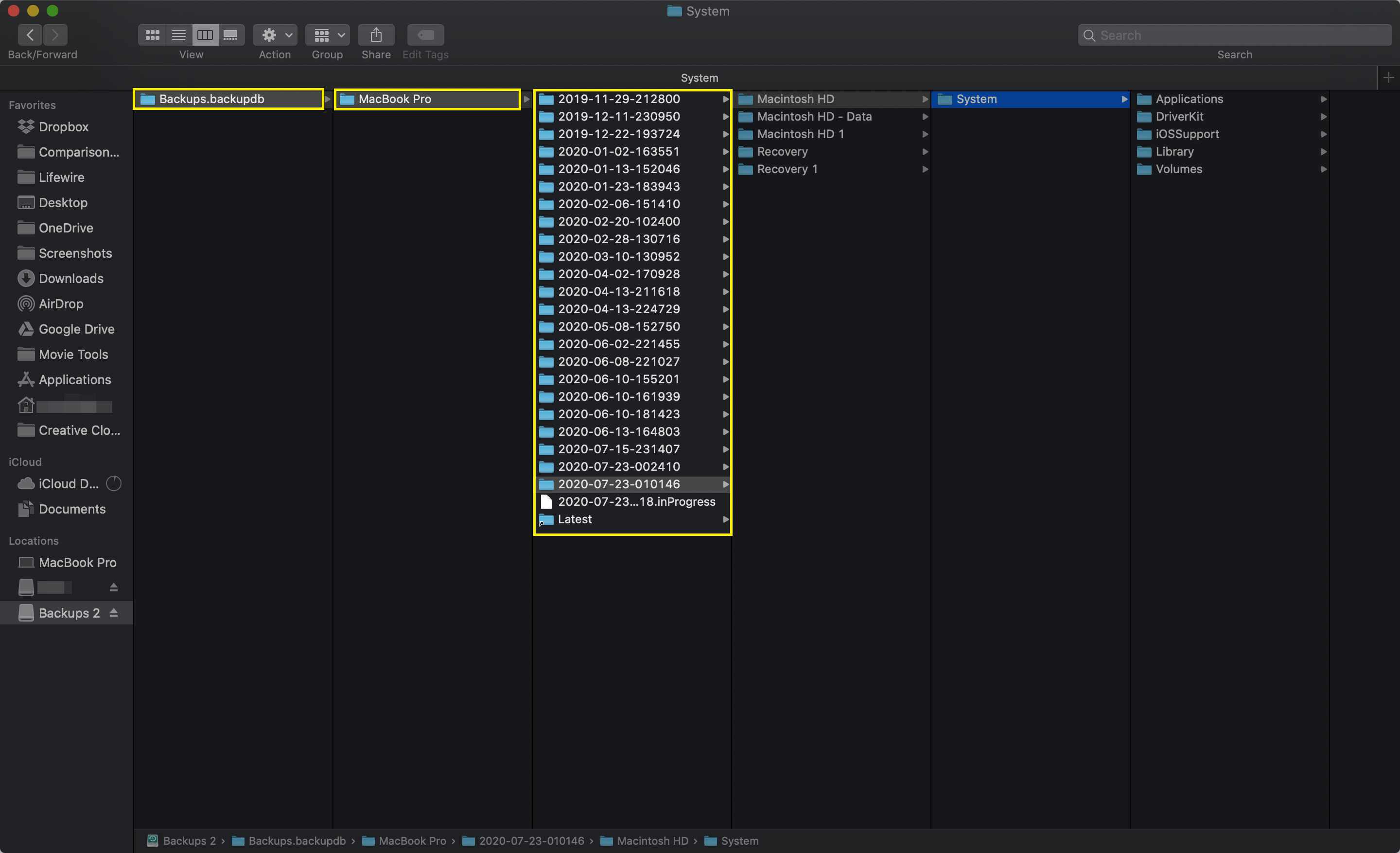1400x853 pixels.
Task: Open the Group dropdown
Action: click(x=327, y=35)
